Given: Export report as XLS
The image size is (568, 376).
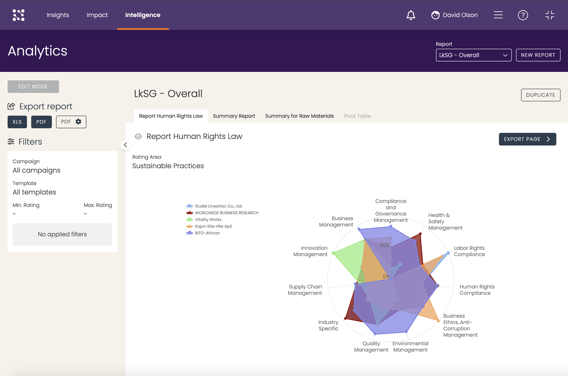Looking at the screenshot, I should point(17,122).
